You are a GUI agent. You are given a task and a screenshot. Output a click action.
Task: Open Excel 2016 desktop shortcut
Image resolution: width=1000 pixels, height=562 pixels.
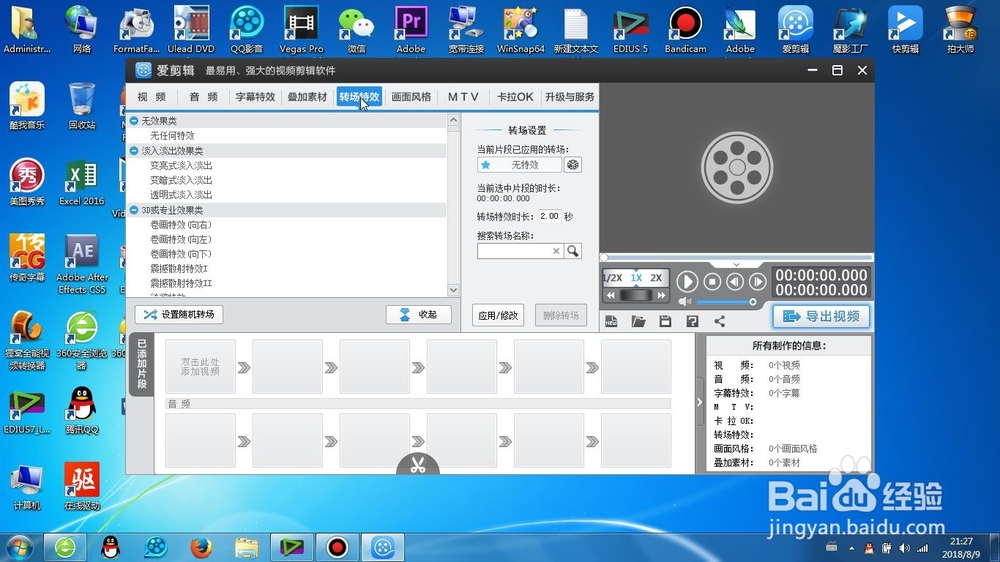coord(82,184)
